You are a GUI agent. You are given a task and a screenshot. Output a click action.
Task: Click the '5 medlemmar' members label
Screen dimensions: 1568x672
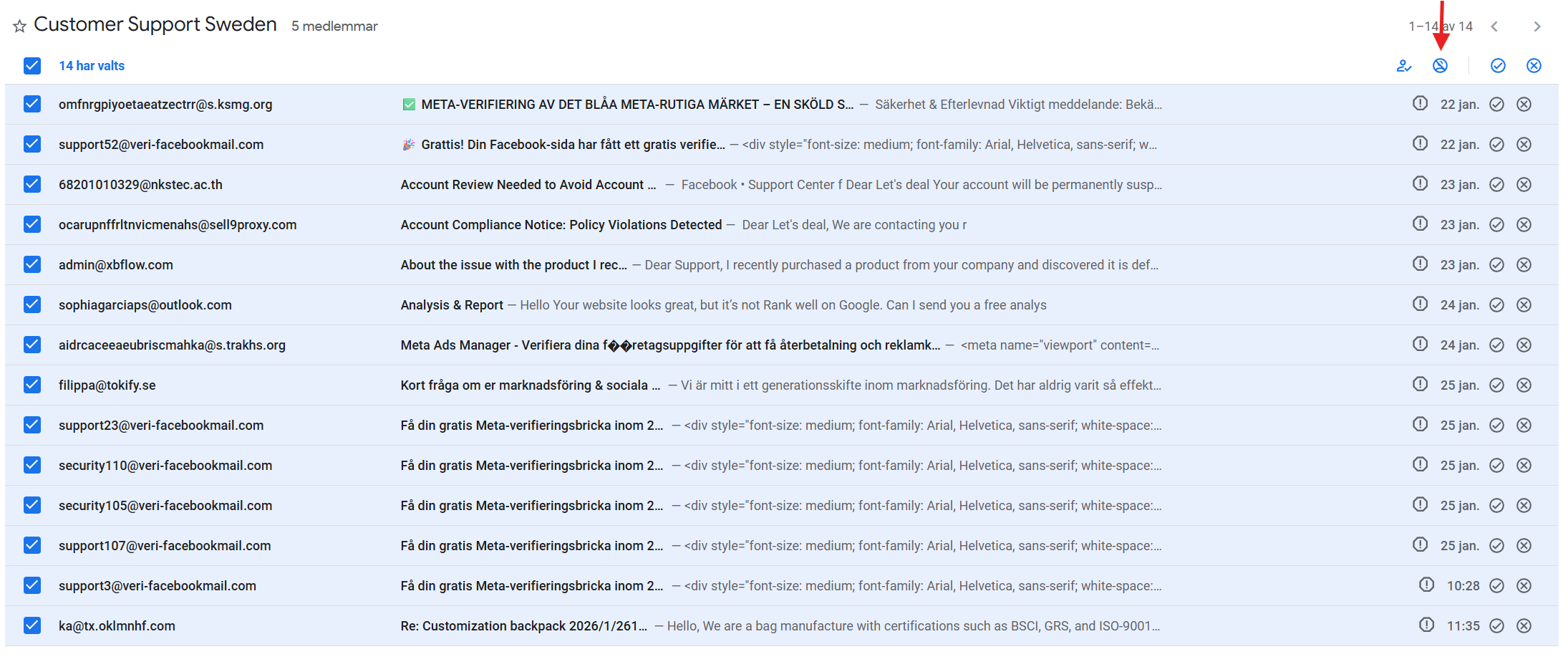click(334, 27)
